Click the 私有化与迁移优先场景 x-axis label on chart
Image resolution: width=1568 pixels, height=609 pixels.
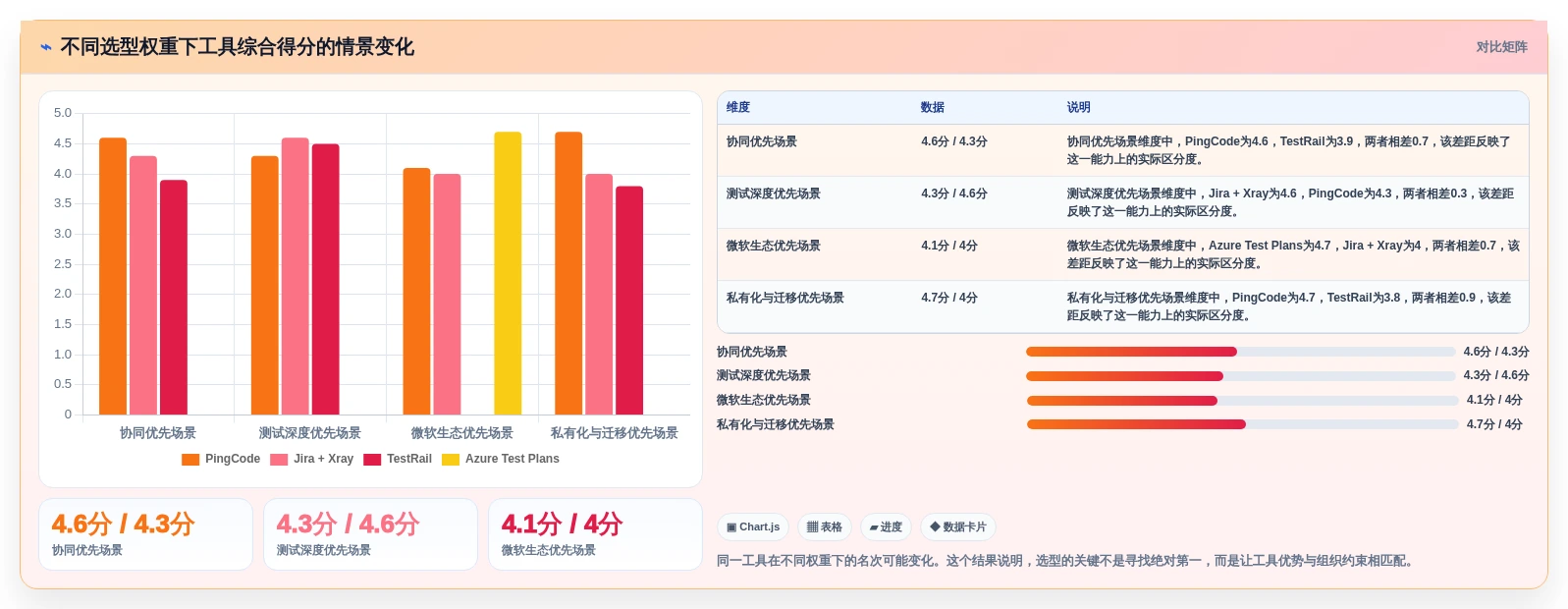615,433
